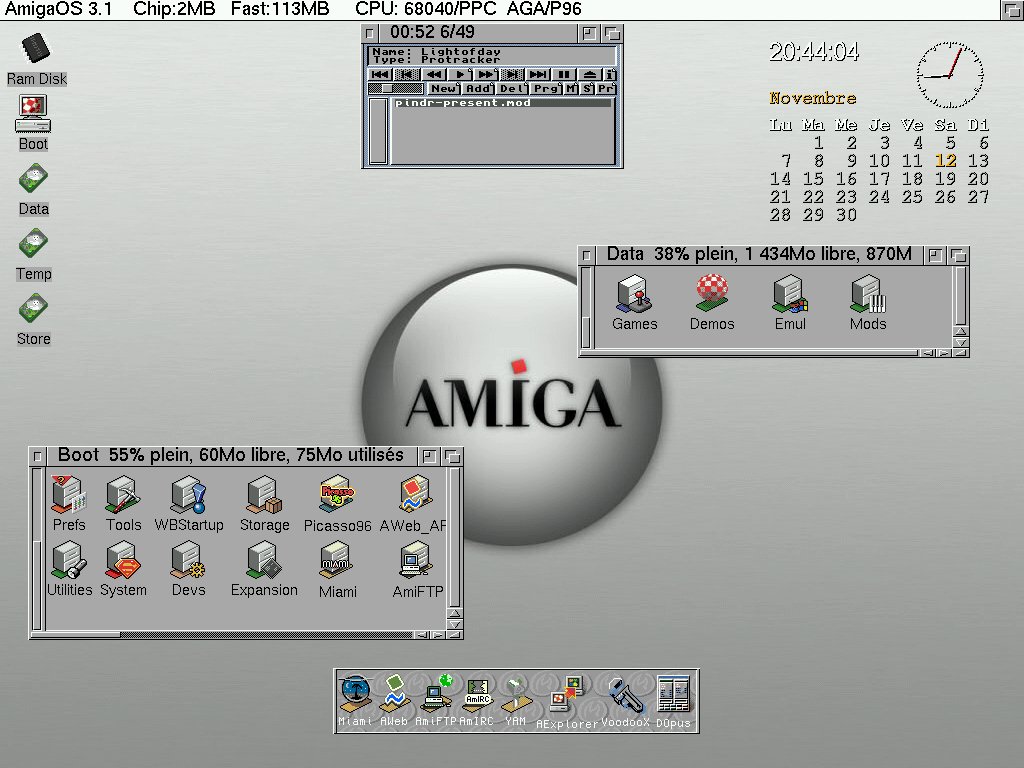Click day 12 in the calendar
Image resolution: width=1024 pixels, height=768 pixels.
click(944, 160)
